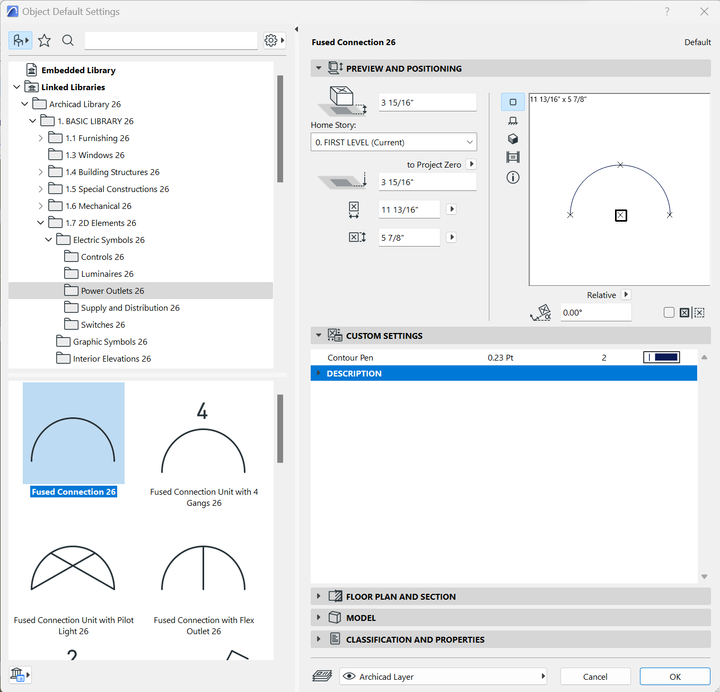Toggle the empty mirror checkbox

(x=669, y=313)
